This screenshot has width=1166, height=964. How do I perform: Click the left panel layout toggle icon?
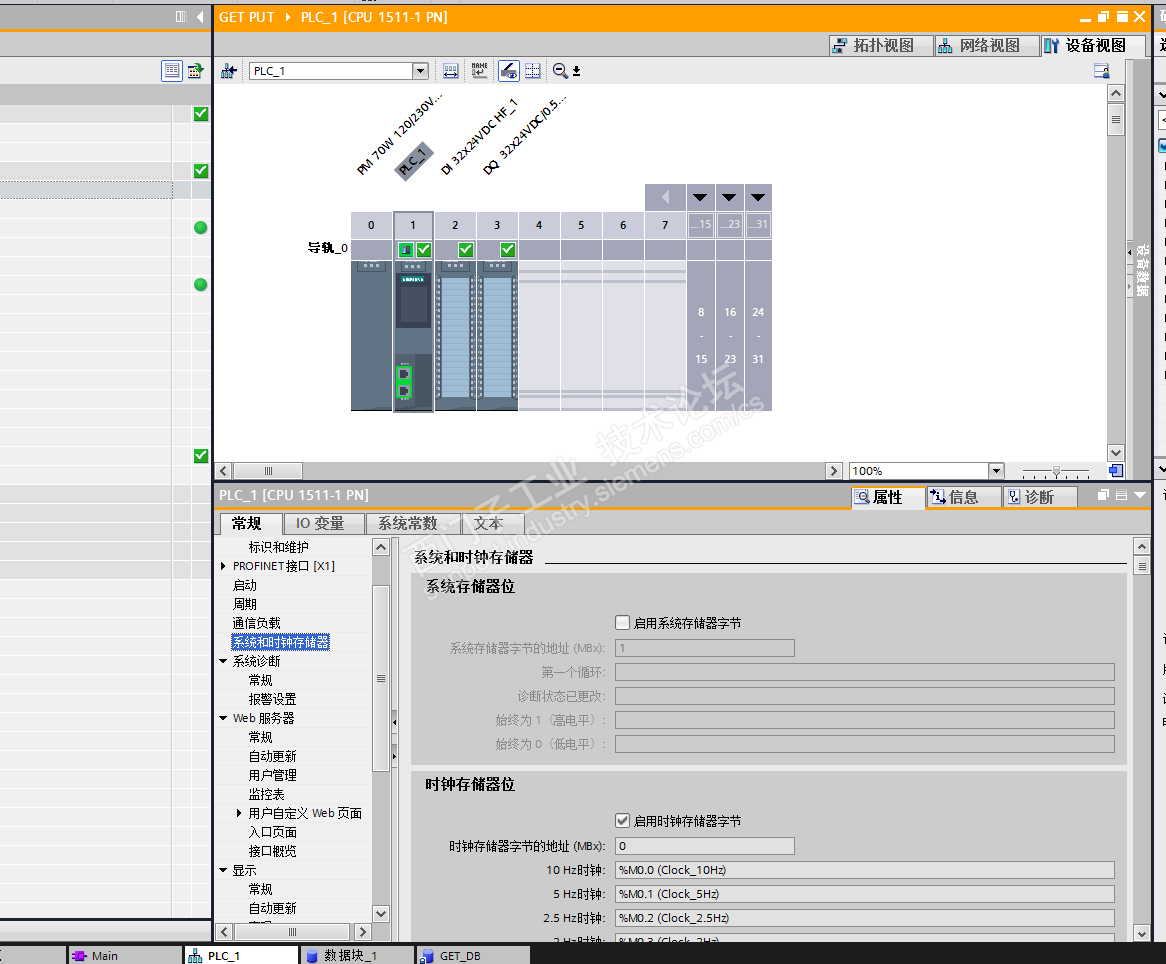(x=181, y=16)
